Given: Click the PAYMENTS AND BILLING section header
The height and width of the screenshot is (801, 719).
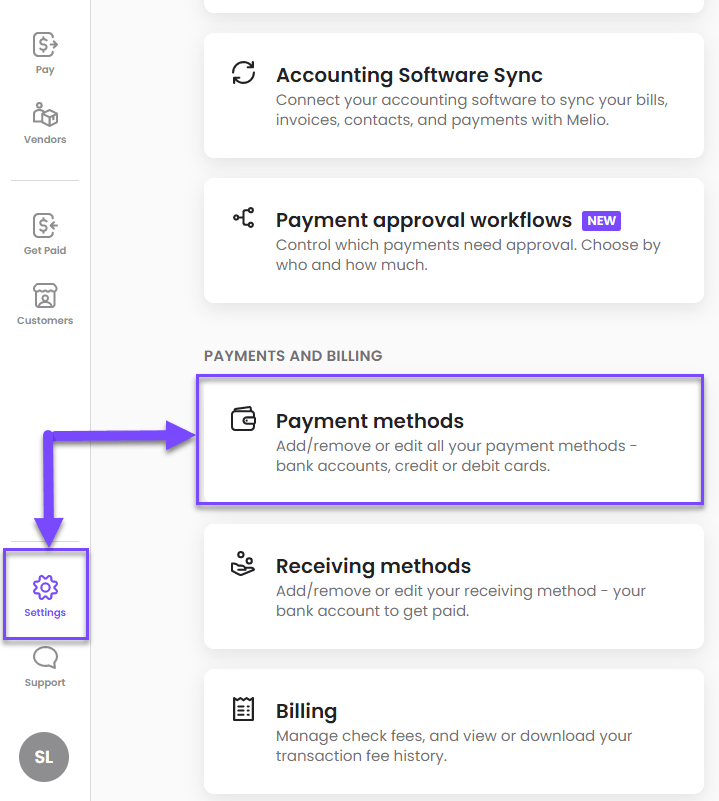Looking at the screenshot, I should [293, 356].
